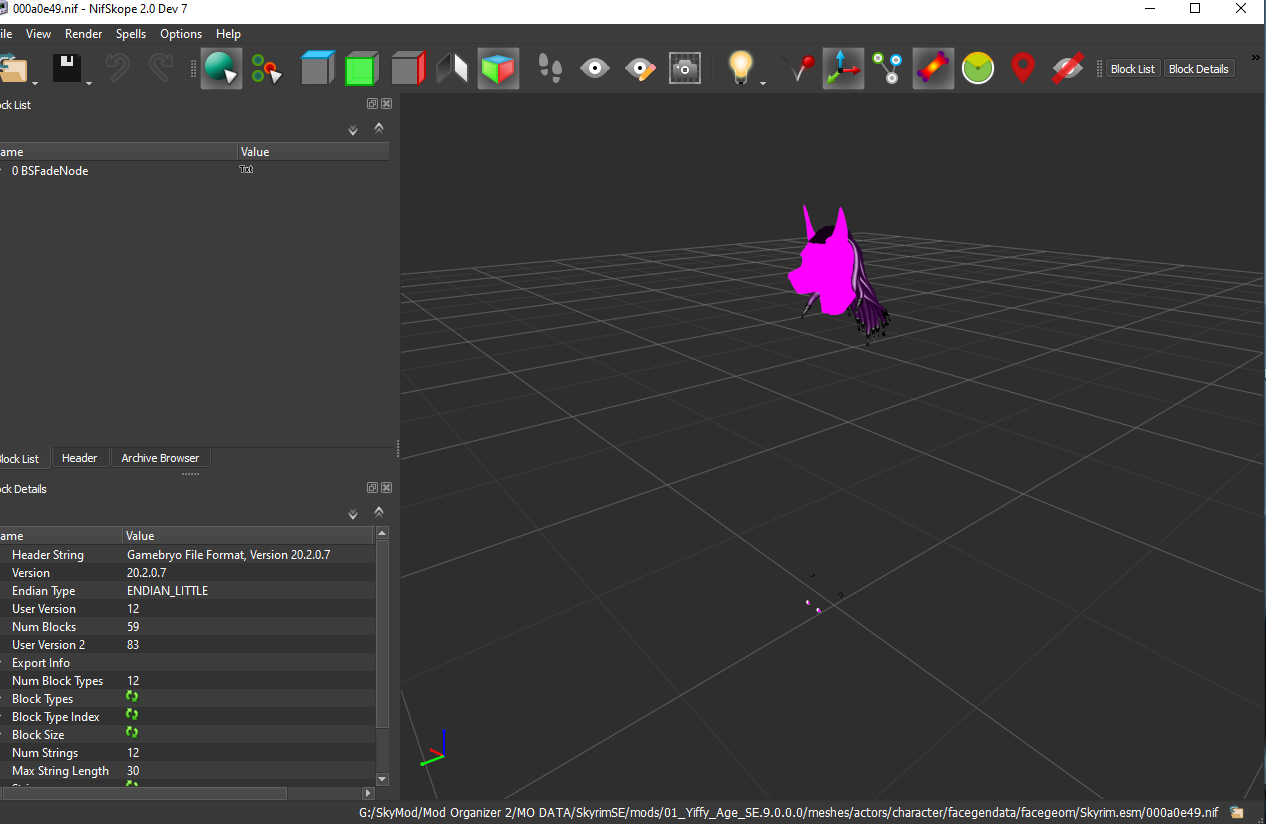Click the refresh icon on Block Type Index row
The image size is (1266, 824).
(x=132, y=715)
